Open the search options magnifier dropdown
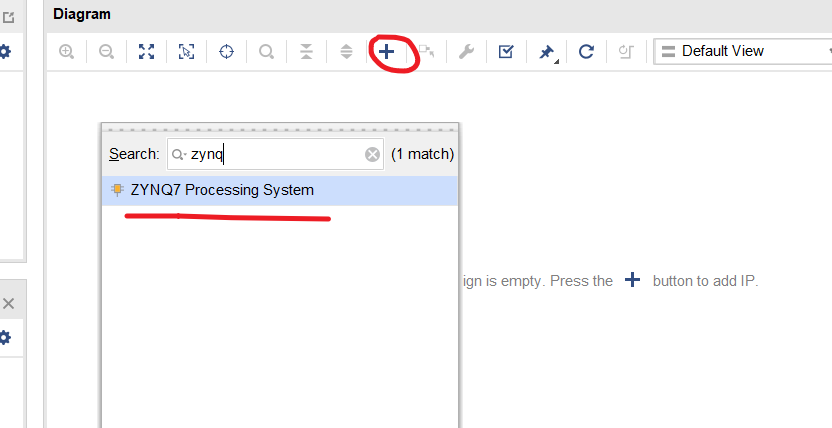The image size is (832, 428). pos(178,154)
